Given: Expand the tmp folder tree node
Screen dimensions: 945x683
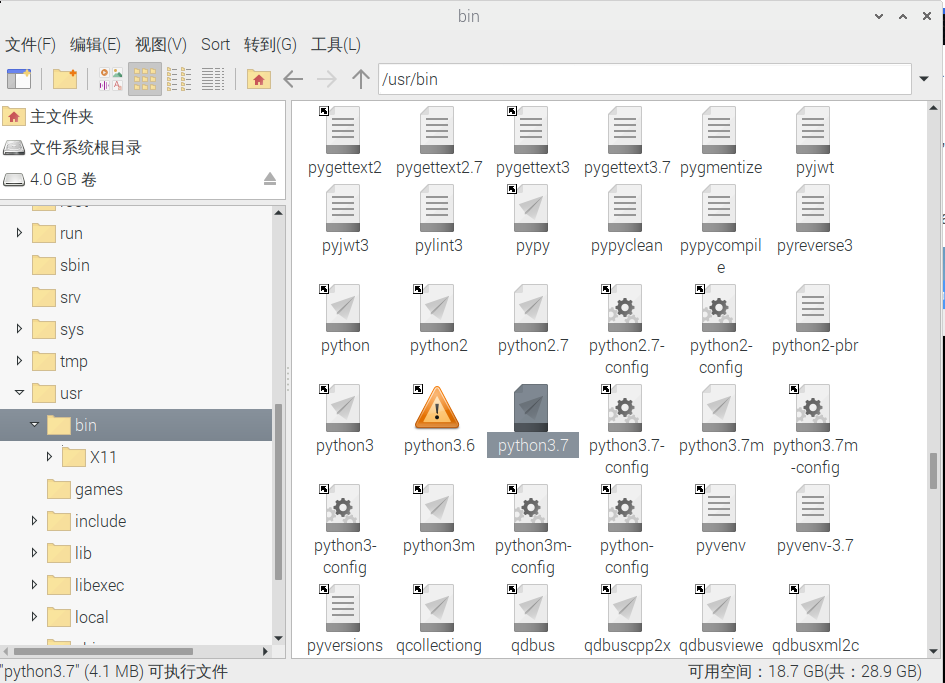Looking at the screenshot, I should 19,360.
